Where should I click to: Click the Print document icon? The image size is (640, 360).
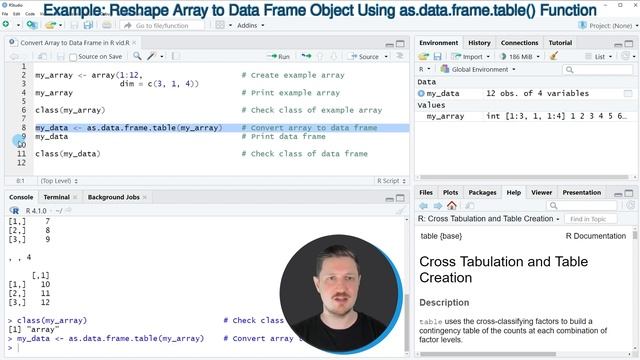pos(107,25)
